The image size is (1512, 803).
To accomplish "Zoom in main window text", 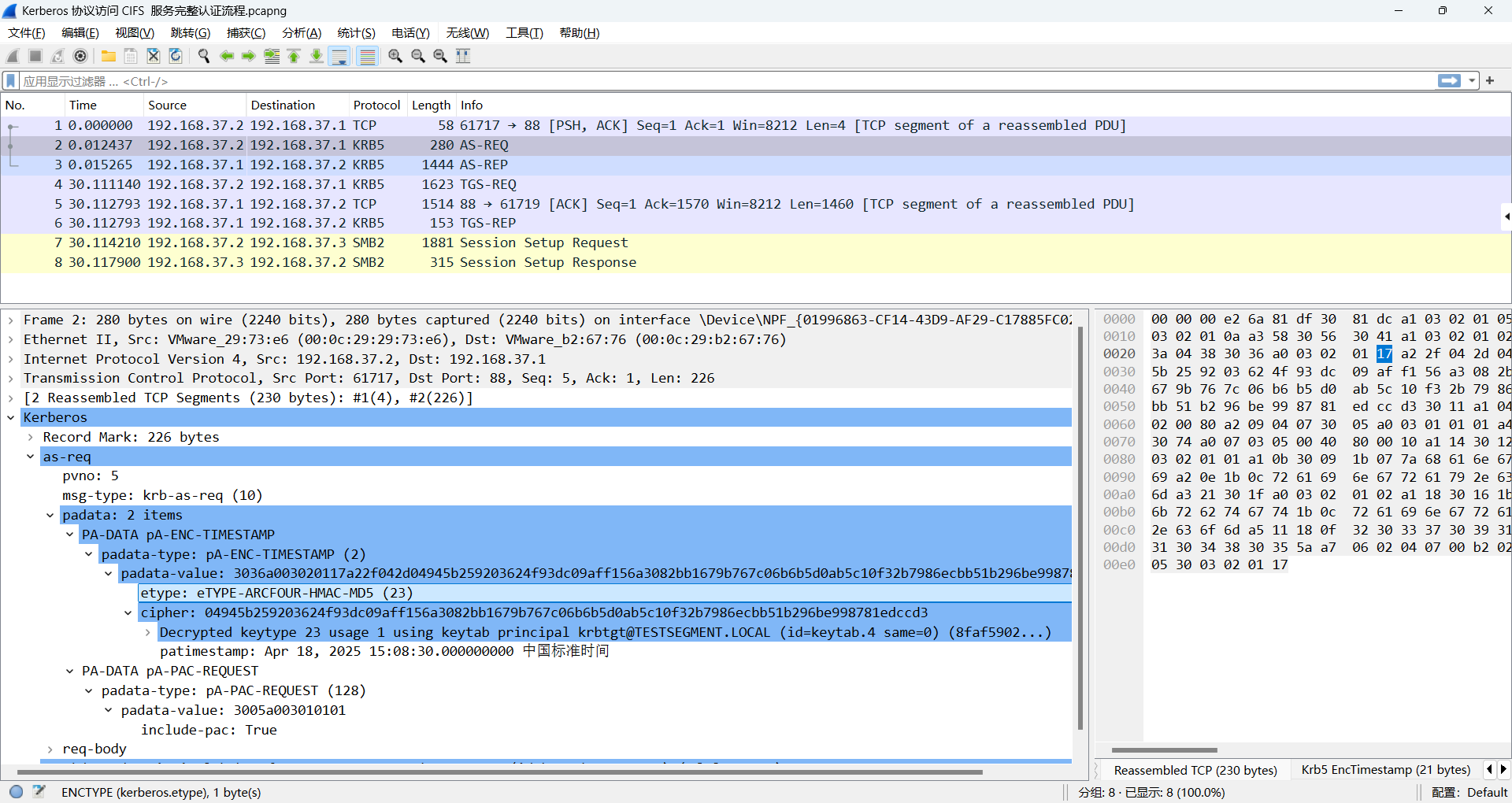I will point(395,56).
